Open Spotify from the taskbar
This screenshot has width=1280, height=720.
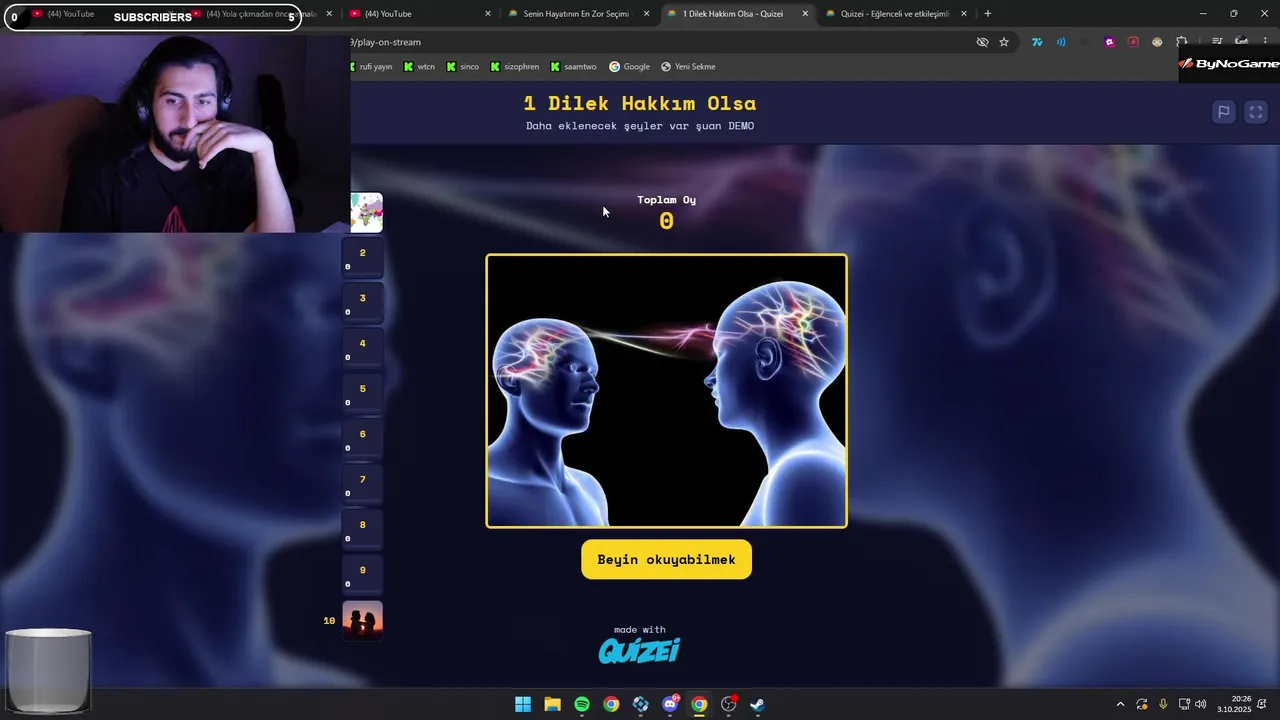[x=582, y=704]
